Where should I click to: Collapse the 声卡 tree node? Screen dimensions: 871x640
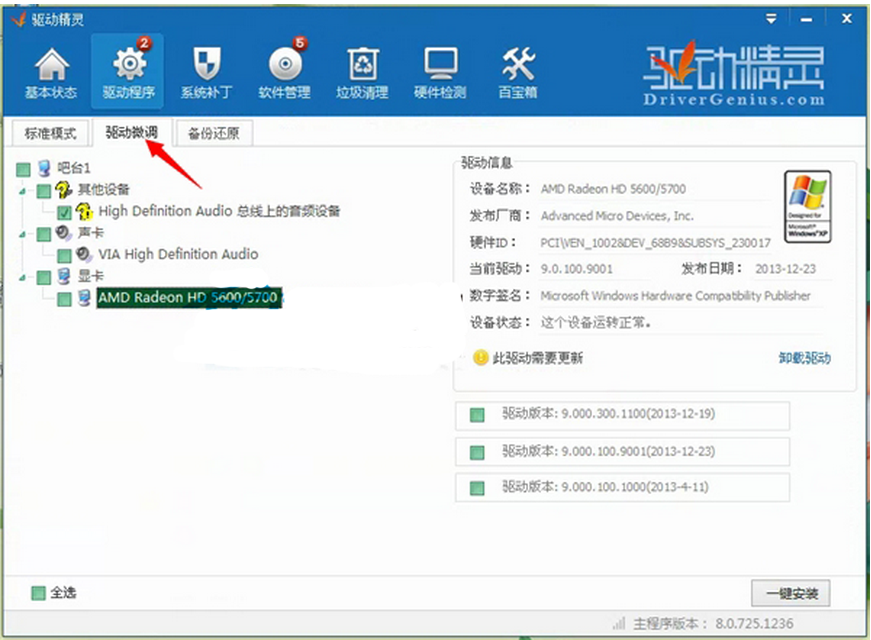coord(23,234)
